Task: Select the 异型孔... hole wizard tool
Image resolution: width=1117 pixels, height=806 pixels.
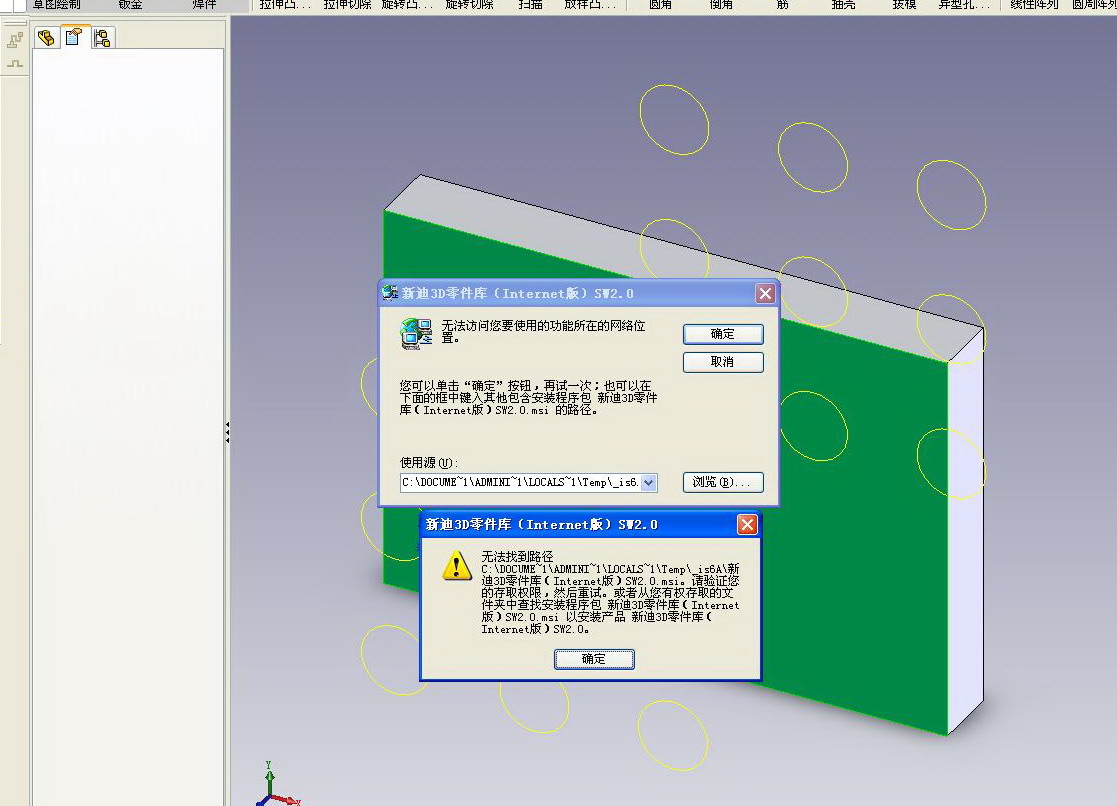Action: pyautogui.click(x=964, y=4)
